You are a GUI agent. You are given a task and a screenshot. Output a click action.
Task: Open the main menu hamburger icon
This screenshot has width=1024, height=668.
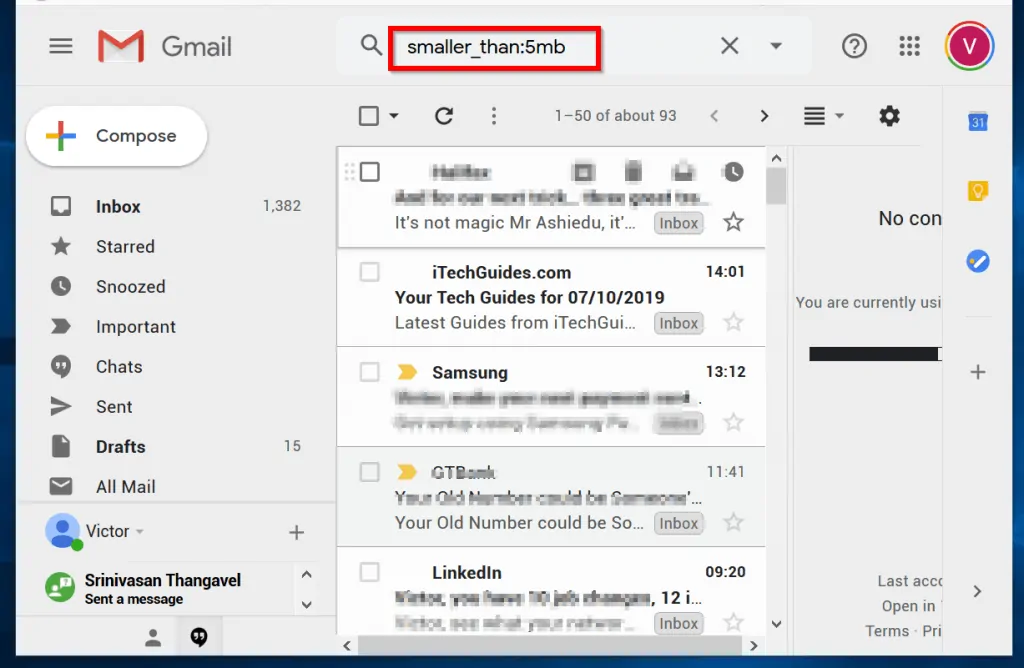point(61,46)
